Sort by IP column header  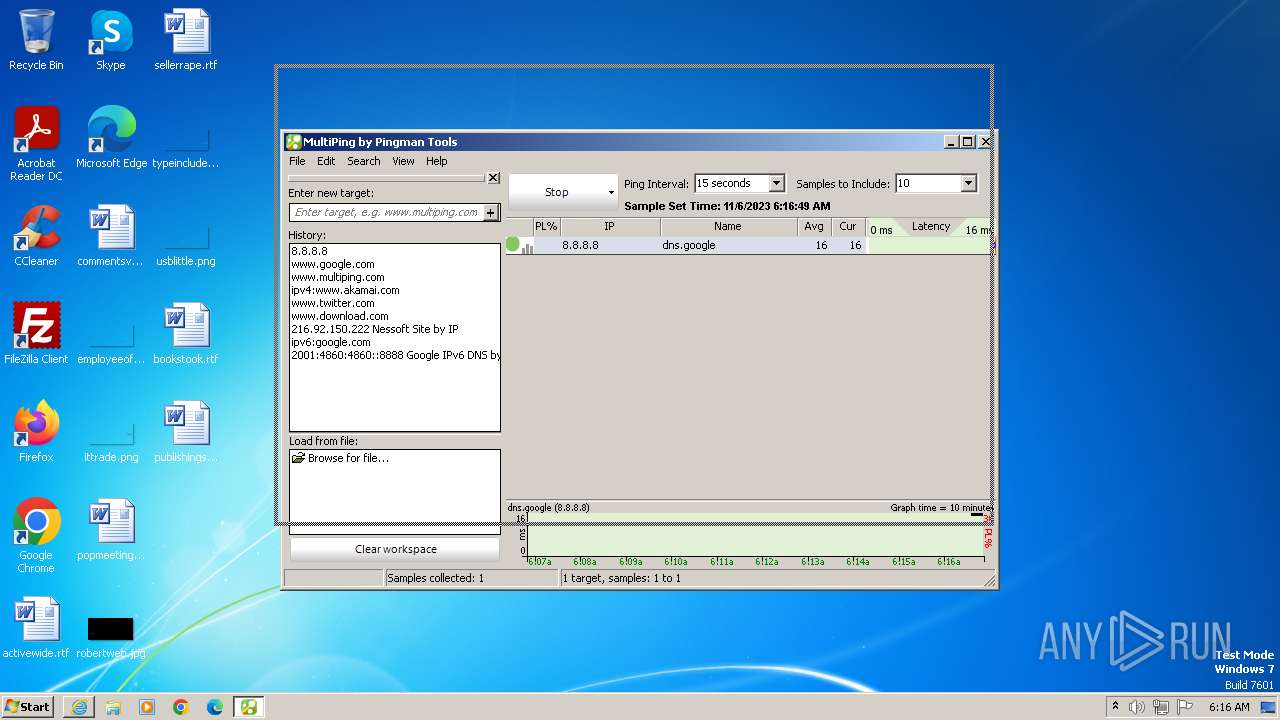[x=609, y=227]
